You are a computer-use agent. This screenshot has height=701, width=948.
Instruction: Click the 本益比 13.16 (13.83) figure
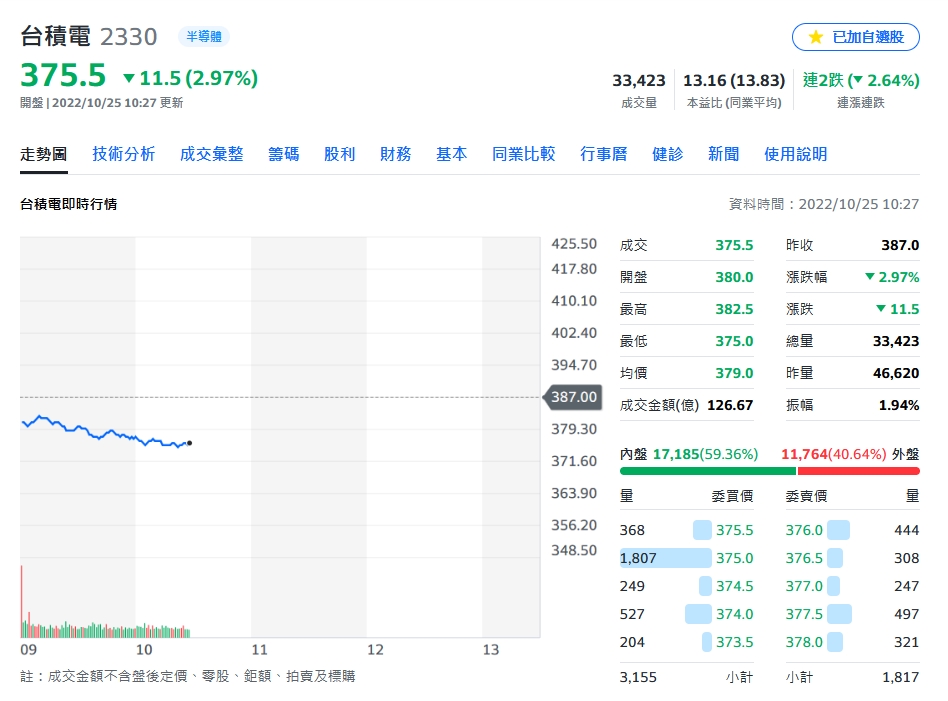coord(734,80)
